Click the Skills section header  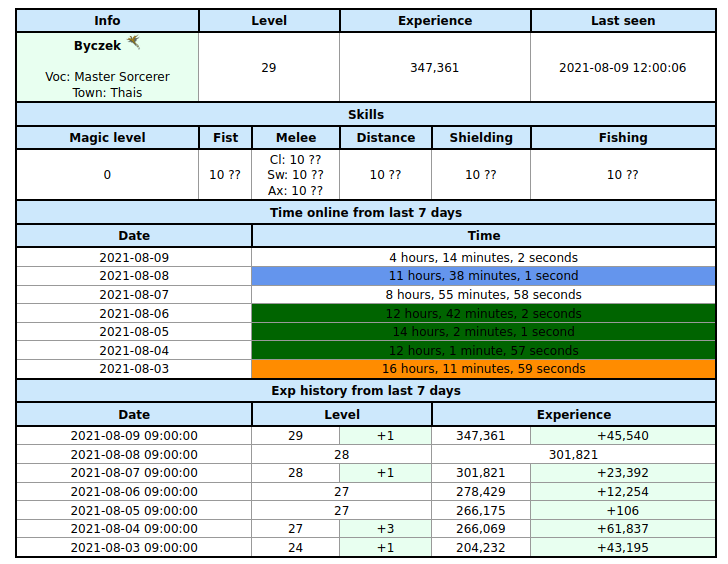pyautogui.click(x=365, y=114)
